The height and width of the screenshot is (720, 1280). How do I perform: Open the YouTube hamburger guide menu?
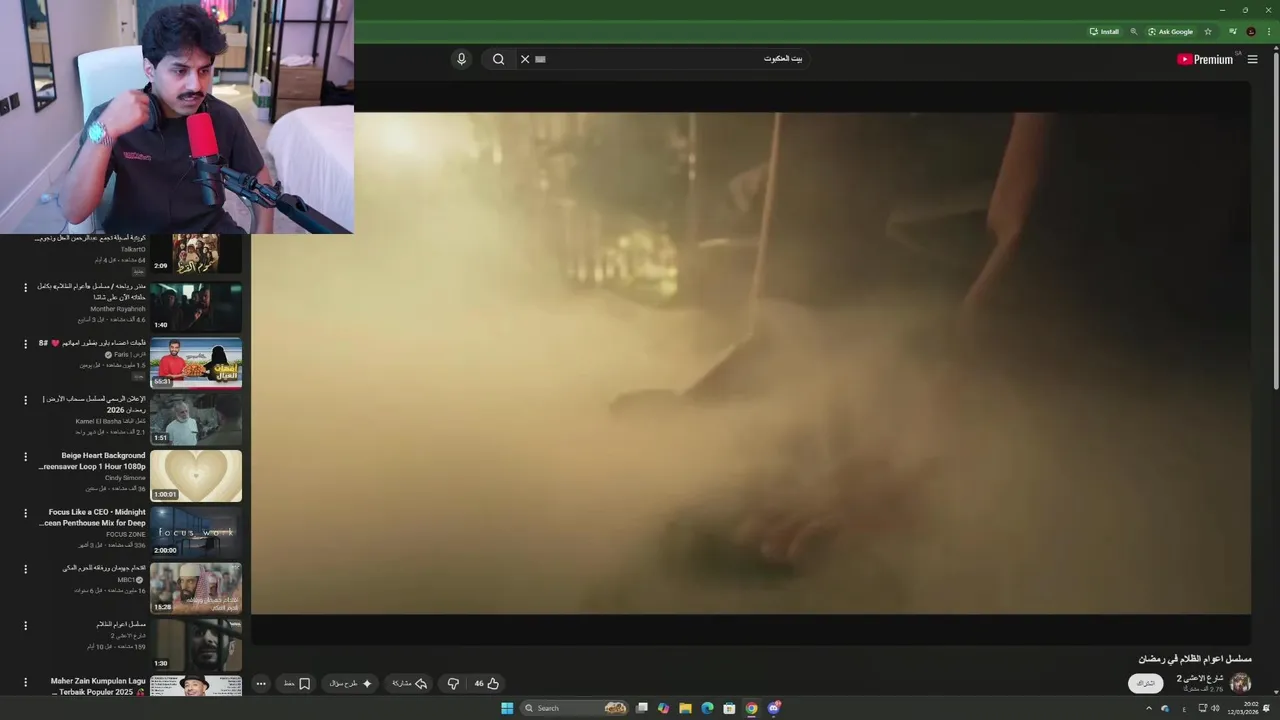[x=1252, y=59]
